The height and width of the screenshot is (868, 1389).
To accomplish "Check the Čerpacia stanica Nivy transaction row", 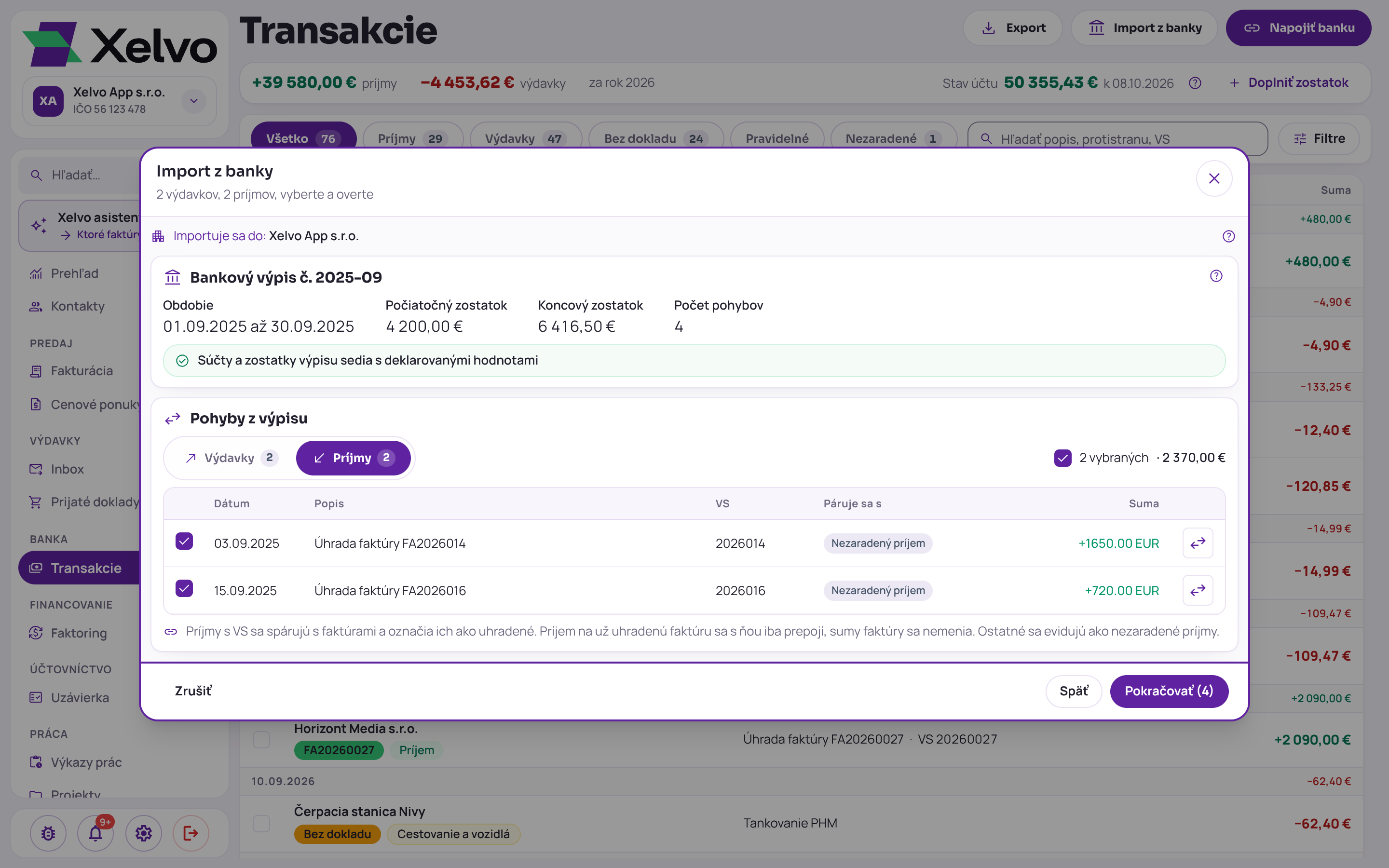I will click(262, 823).
